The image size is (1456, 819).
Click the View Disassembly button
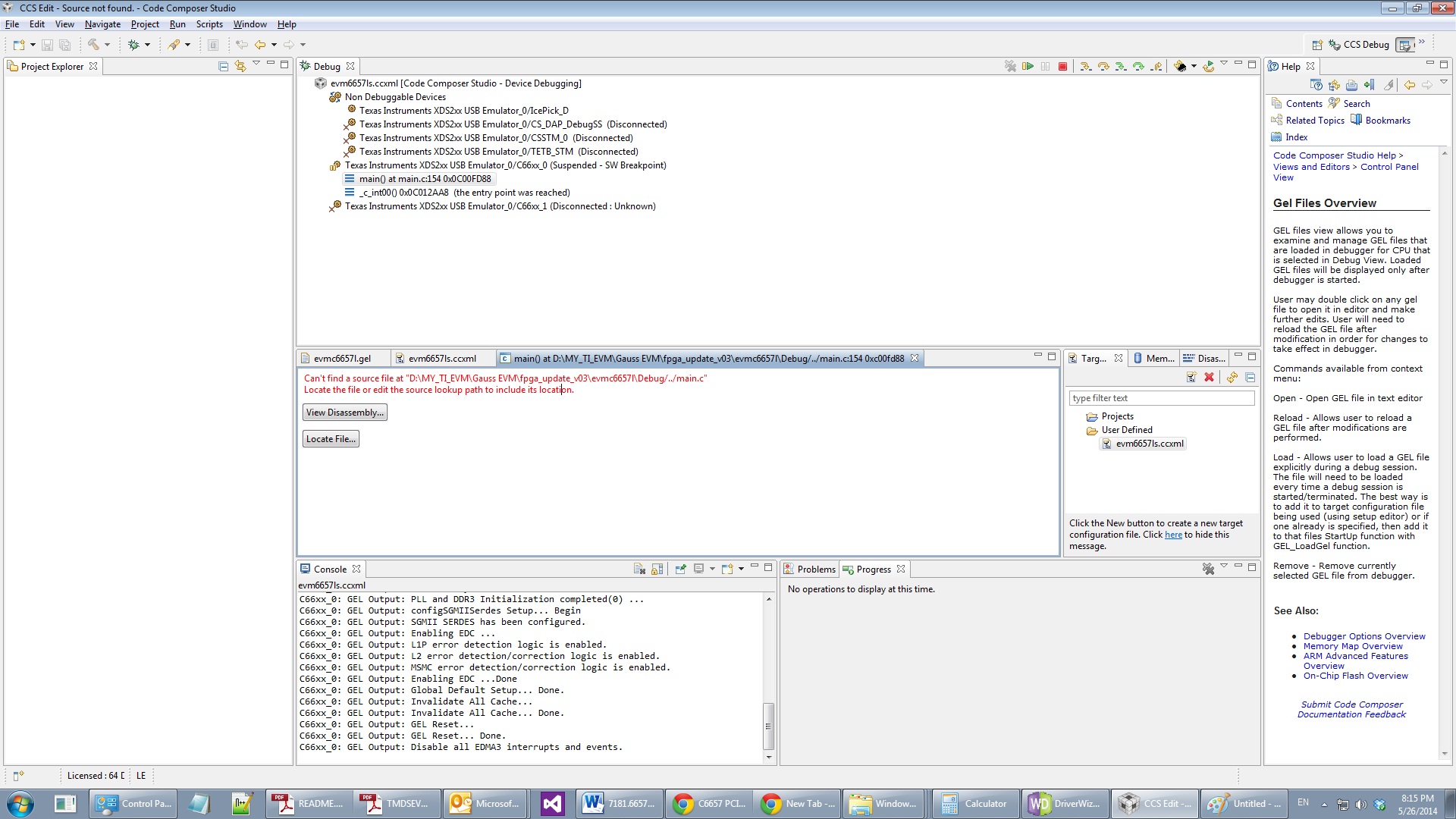pyautogui.click(x=344, y=413)
